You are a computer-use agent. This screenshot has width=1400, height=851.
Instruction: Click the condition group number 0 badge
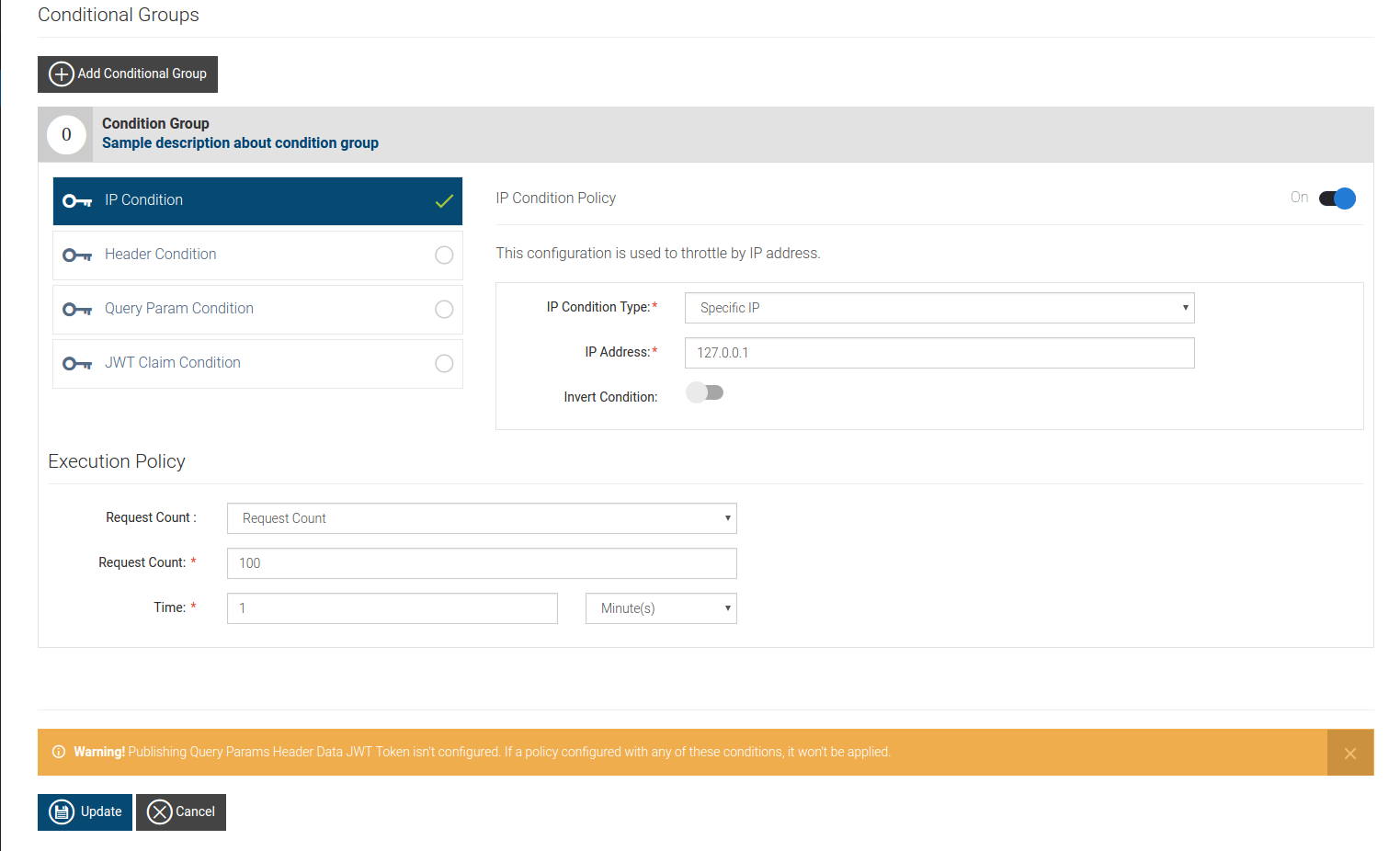coord(66,135)
